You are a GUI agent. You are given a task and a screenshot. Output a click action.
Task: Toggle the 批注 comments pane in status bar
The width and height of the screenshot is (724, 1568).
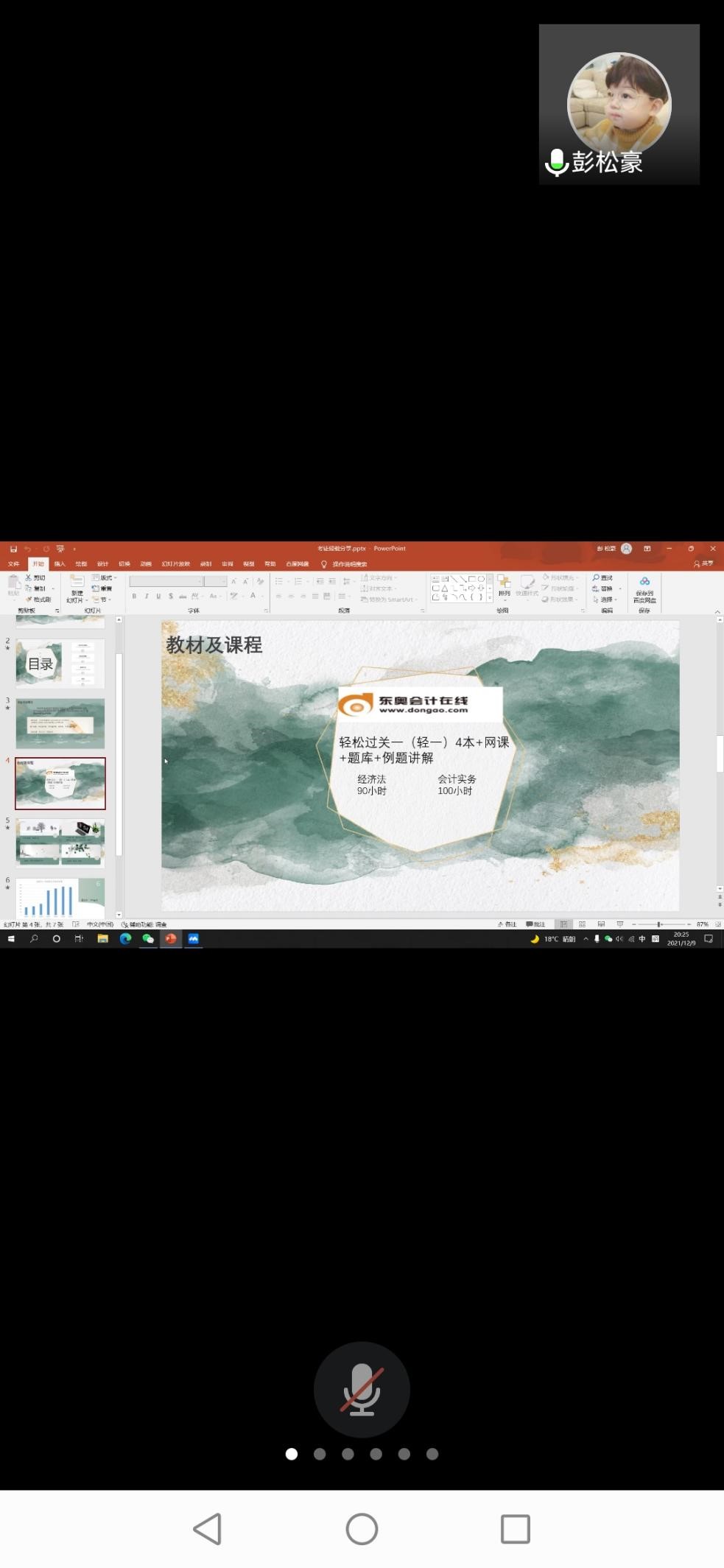click(x=535, y=924)
